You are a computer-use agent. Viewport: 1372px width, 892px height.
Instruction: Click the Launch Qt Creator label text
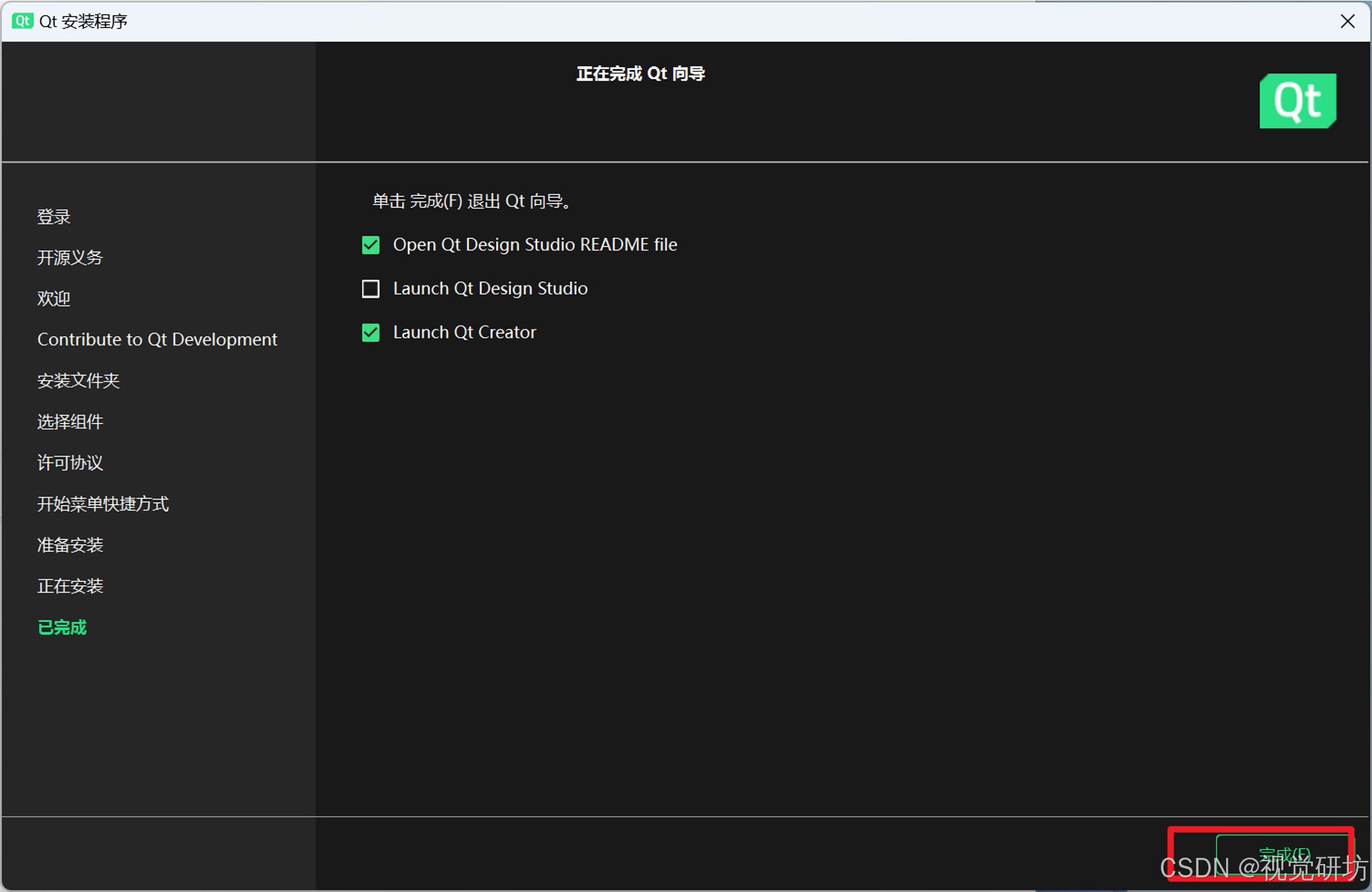(x=464, y=332)
